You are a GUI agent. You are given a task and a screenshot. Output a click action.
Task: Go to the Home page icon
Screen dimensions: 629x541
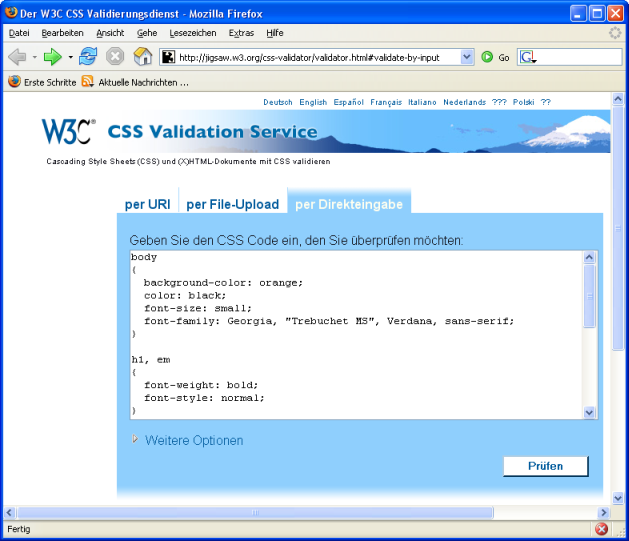click(x=143, y=57)
